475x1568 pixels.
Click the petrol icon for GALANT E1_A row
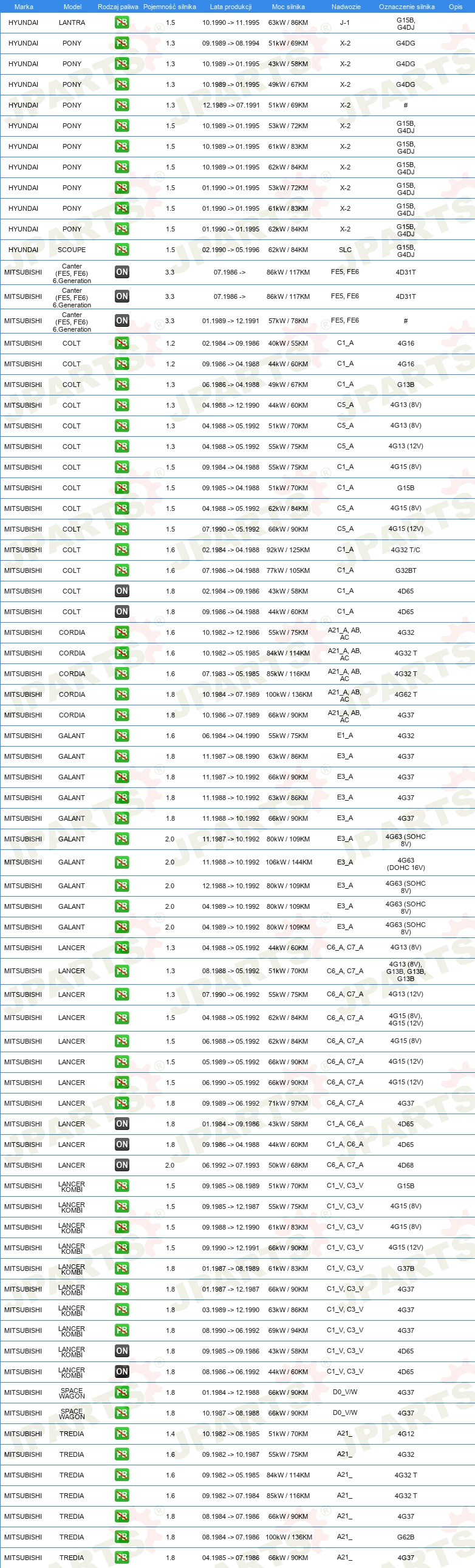tap(122, 736)
